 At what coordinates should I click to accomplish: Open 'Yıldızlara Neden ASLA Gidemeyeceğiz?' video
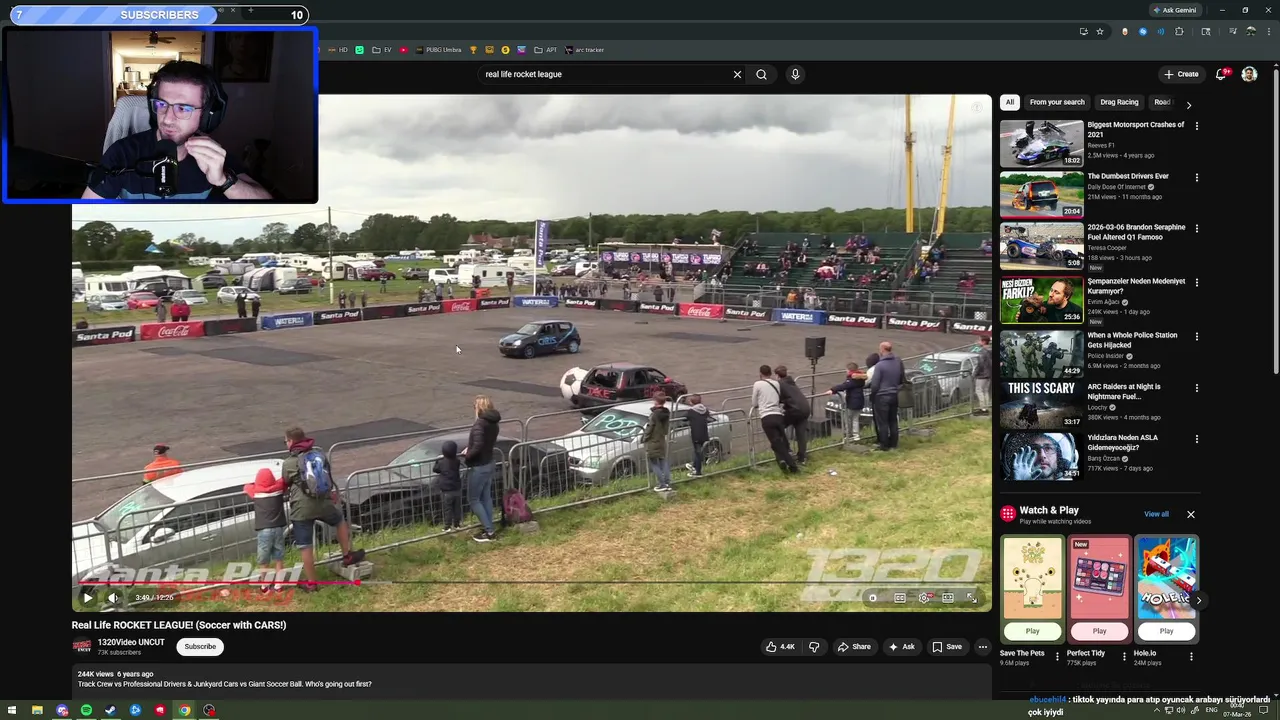tap(1122, 442)
